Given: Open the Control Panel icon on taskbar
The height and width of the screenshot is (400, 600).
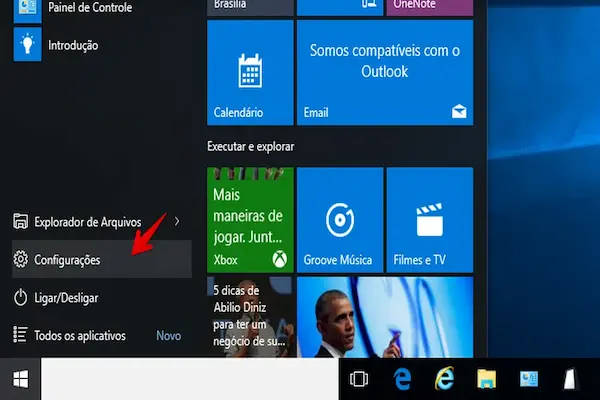Looking at the screenshot, I should click(x=527, y=380).
